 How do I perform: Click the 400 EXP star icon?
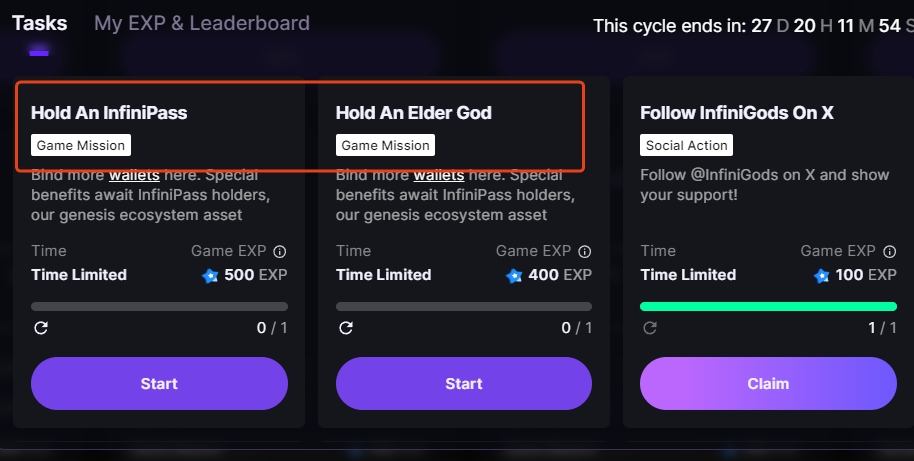pyautogui.click(x=514, y=275)
